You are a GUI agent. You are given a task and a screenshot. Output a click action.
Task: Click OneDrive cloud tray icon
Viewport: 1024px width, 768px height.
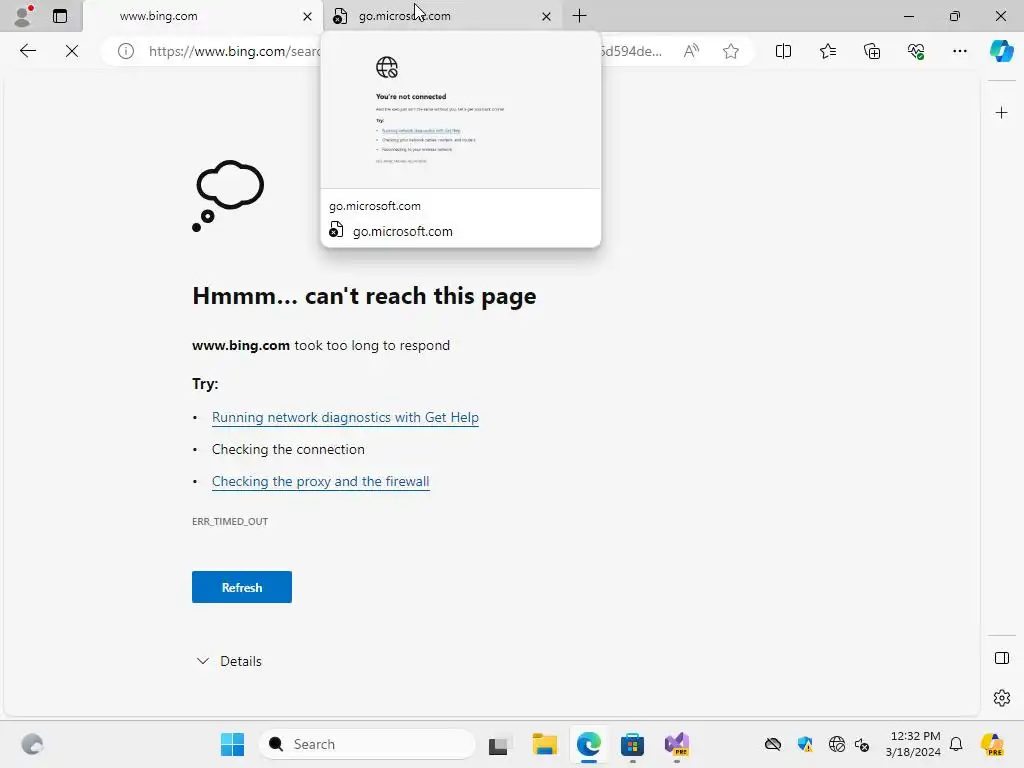click(x=773, y=744)
